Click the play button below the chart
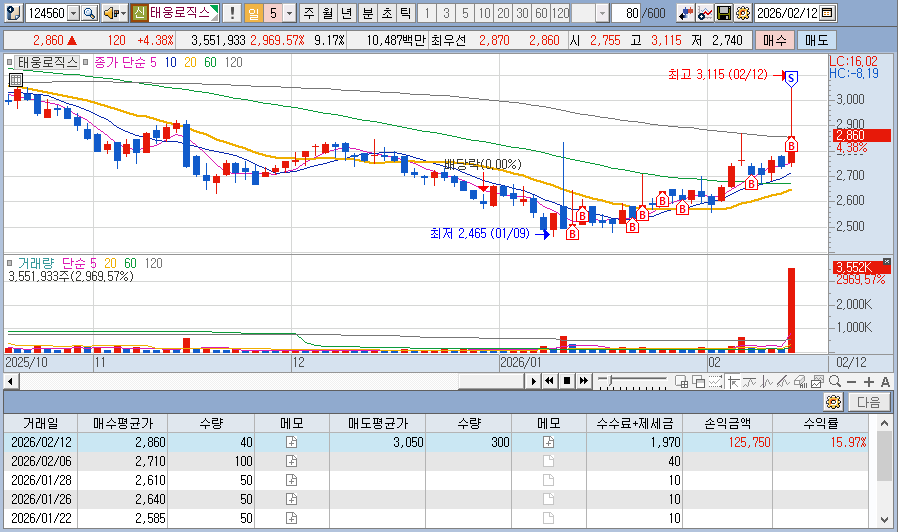898x532 pixels. pos(534,381)
